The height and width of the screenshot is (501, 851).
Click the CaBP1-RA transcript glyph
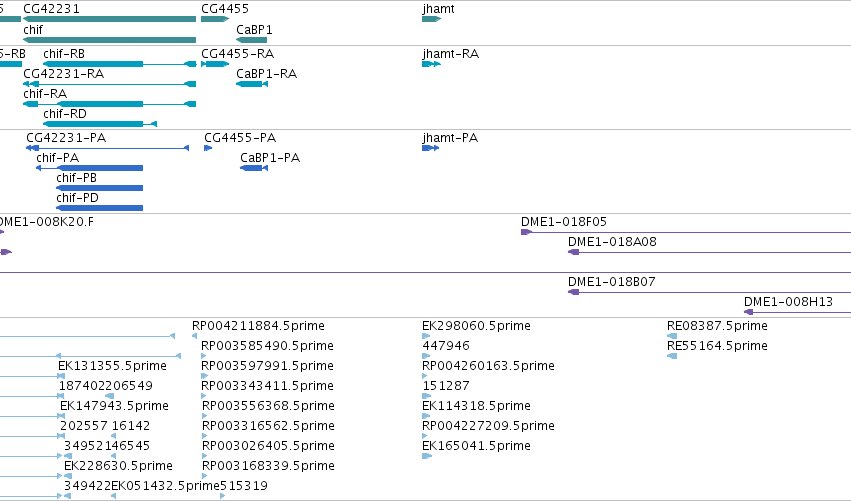[x=252, y=84]
